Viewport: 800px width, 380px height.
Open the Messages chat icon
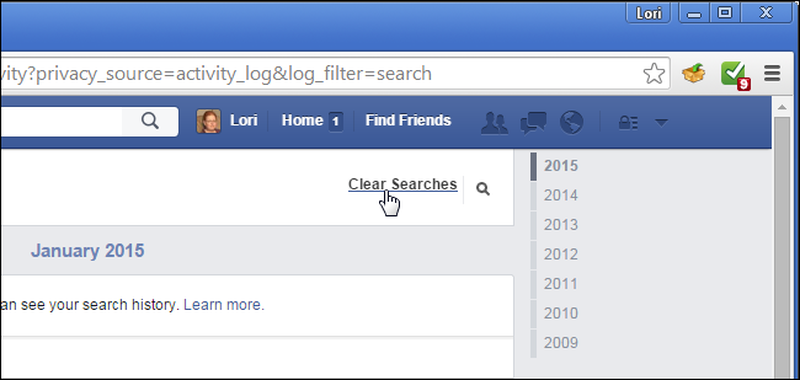pos(533,123)
